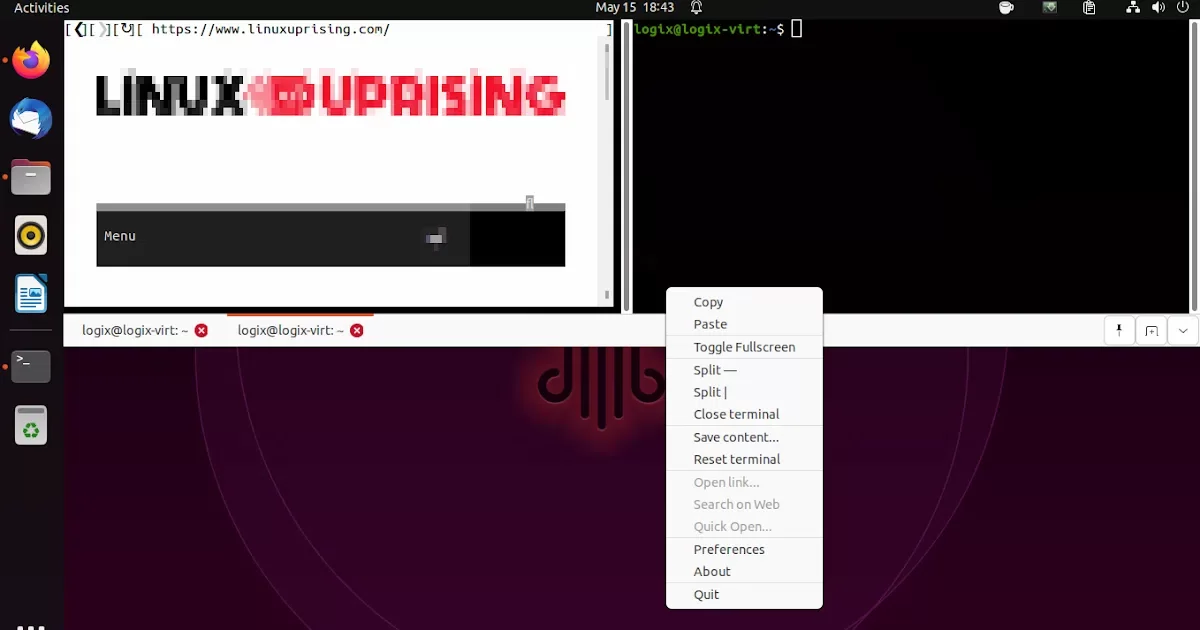Click Activities in the top bar

coord(40,8)
